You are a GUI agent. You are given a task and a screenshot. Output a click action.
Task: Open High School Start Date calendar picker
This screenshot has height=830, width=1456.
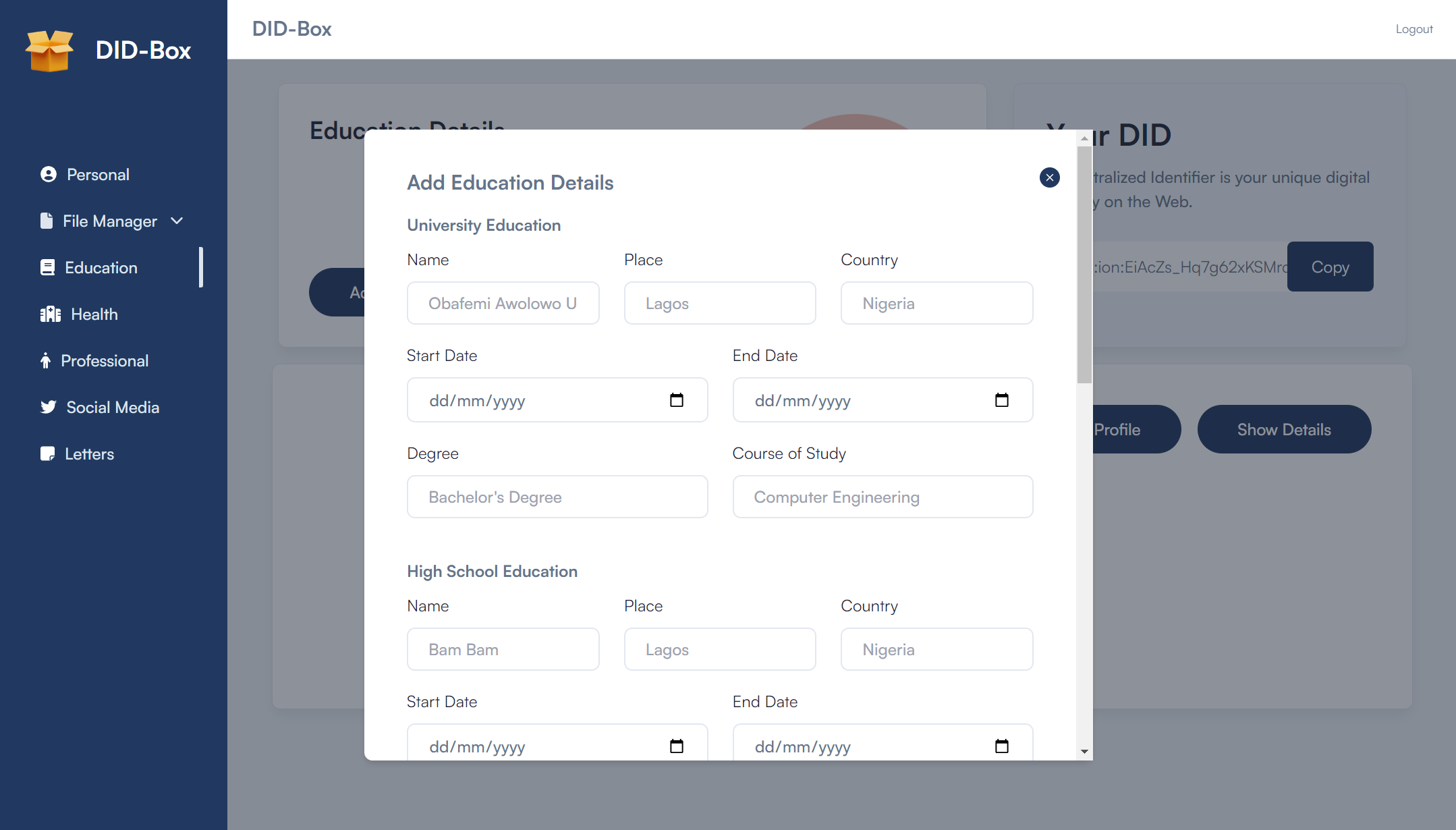pyautogui.click(x=676, y=746)
